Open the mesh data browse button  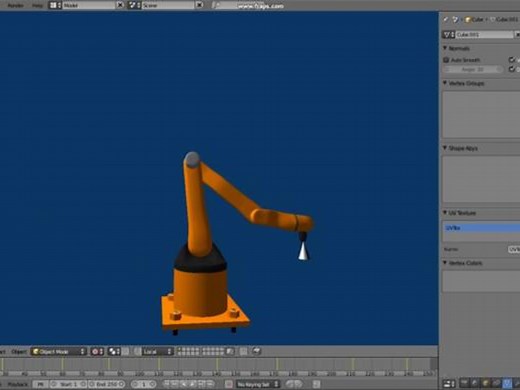(449, 34)
